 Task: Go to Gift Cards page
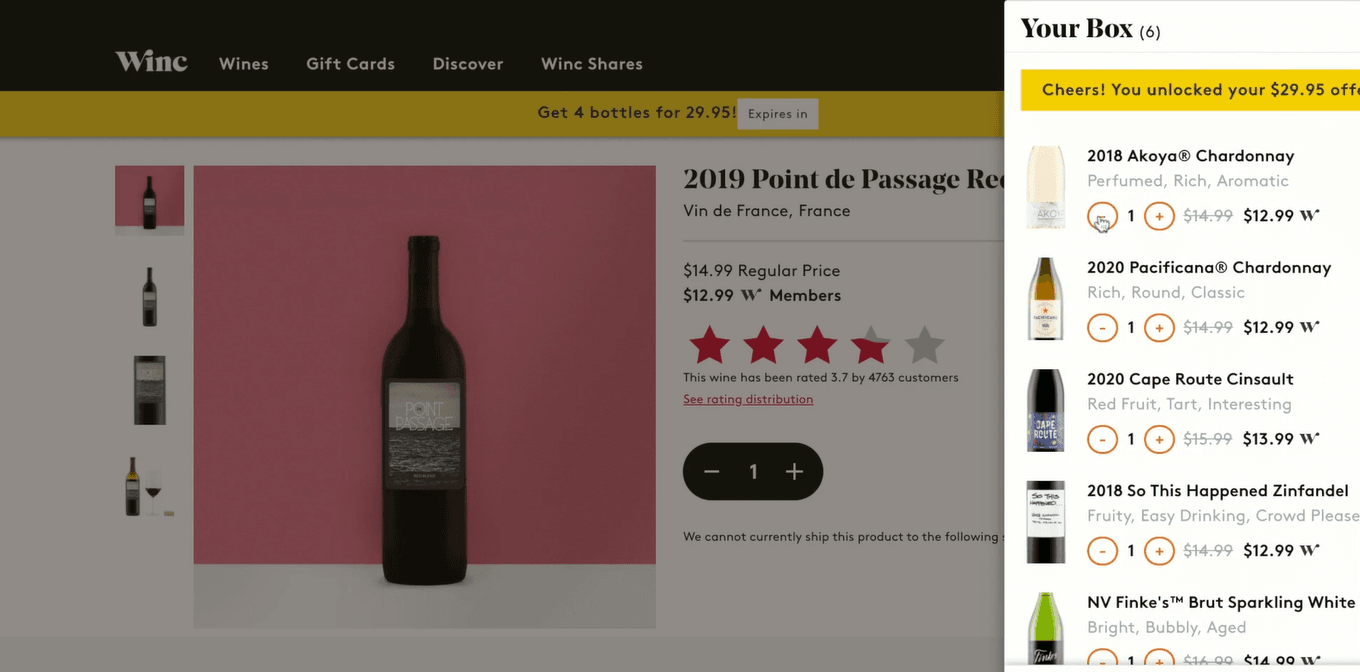[350, 64]
